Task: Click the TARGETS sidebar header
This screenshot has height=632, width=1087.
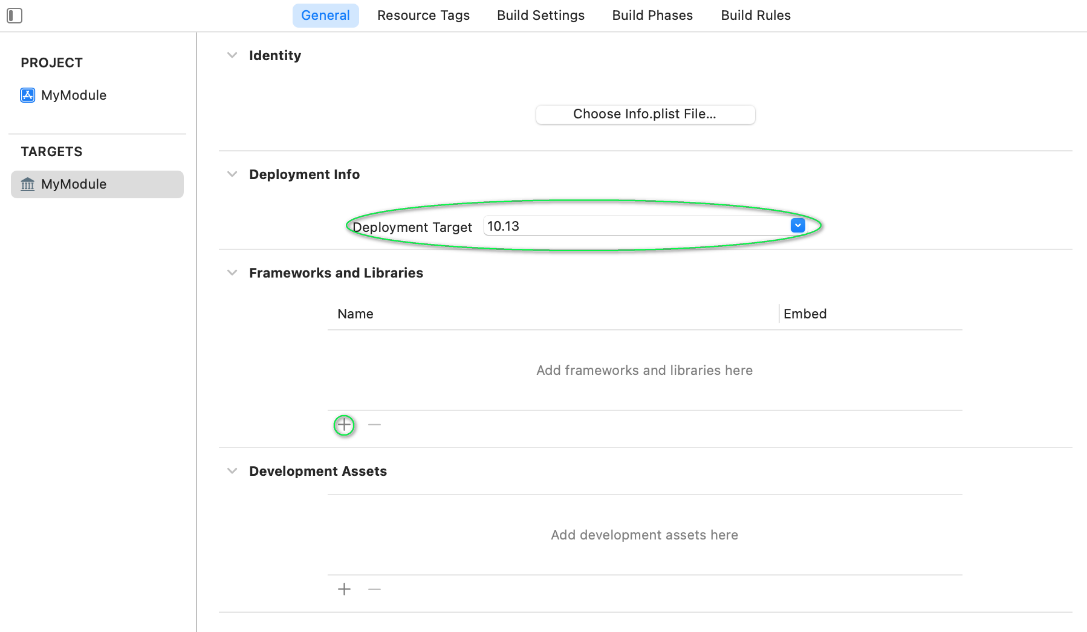Action: point(52,152)
